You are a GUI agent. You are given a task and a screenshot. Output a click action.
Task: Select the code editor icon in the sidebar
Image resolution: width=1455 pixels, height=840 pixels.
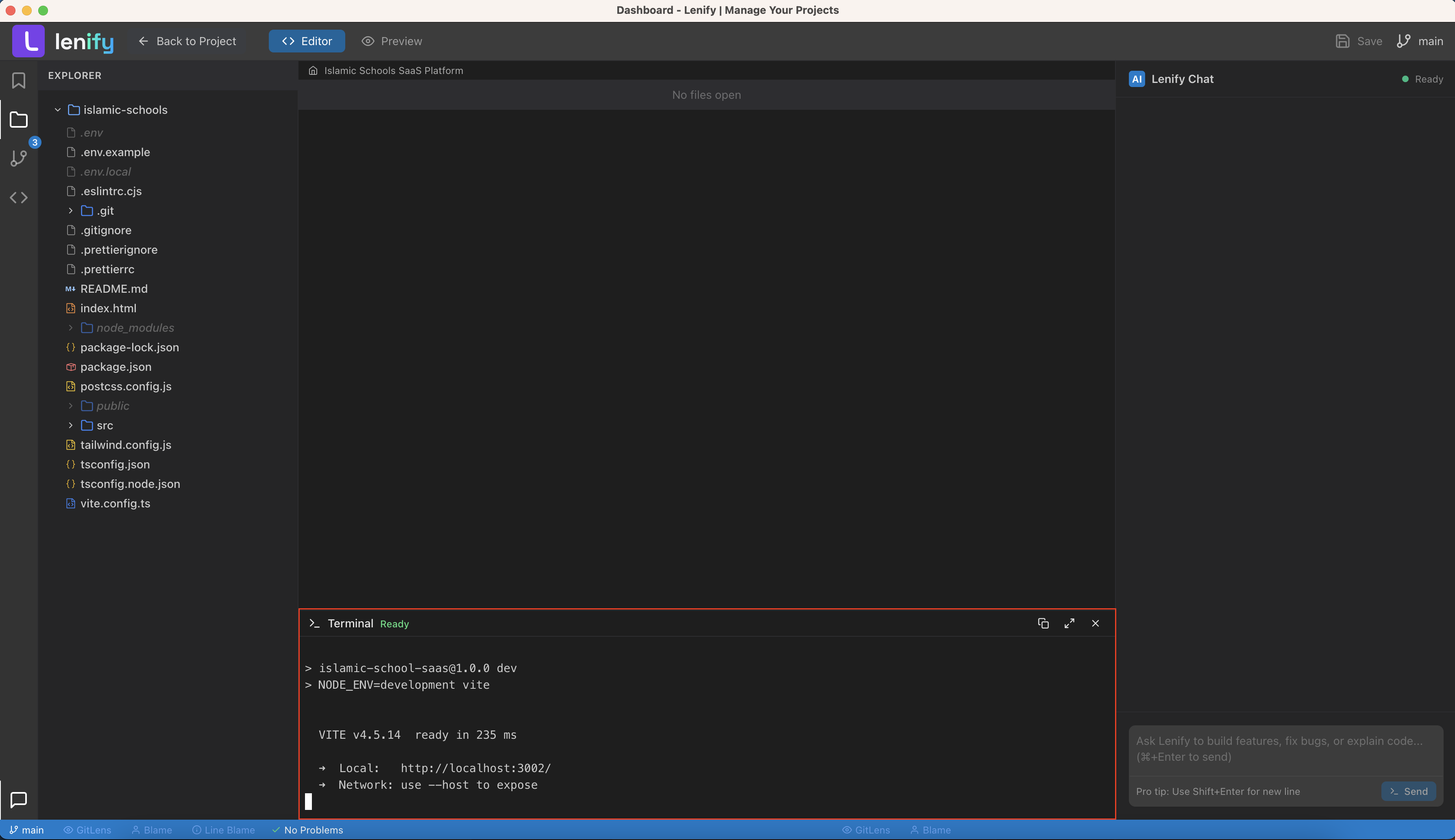pos(18,197)
